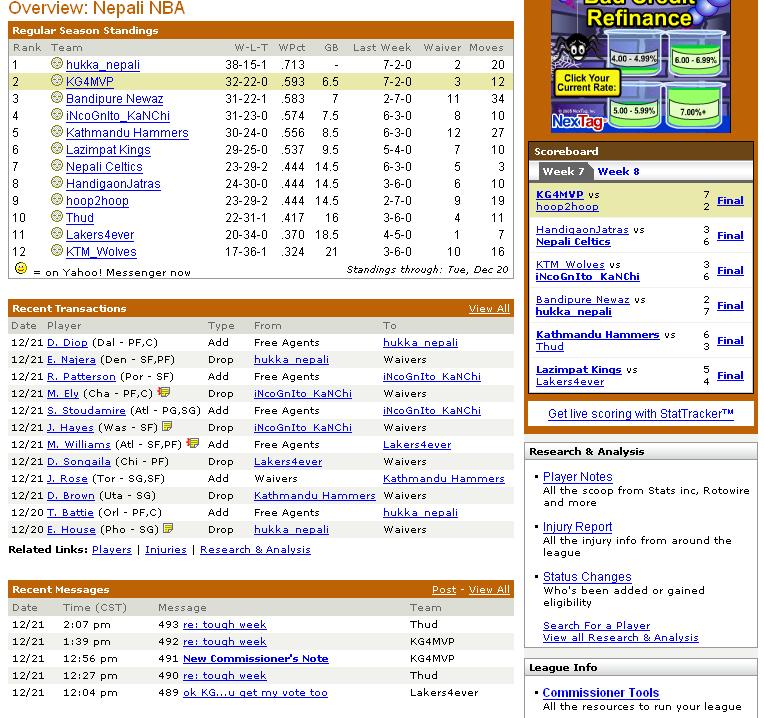This screenshot has width=764, height=718.
Task: Open the Final result for KG4MVP vs hoop2hoop
Action: (730, 200)
